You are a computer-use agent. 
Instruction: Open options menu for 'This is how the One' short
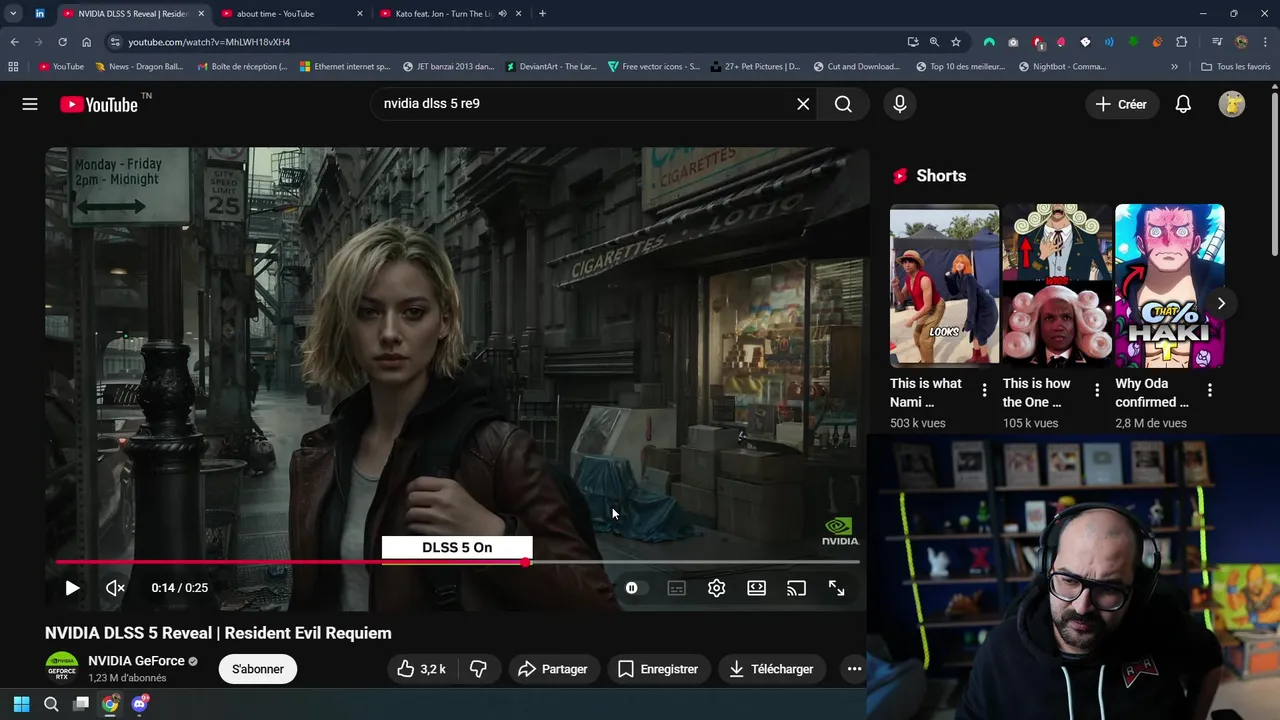1097,390
